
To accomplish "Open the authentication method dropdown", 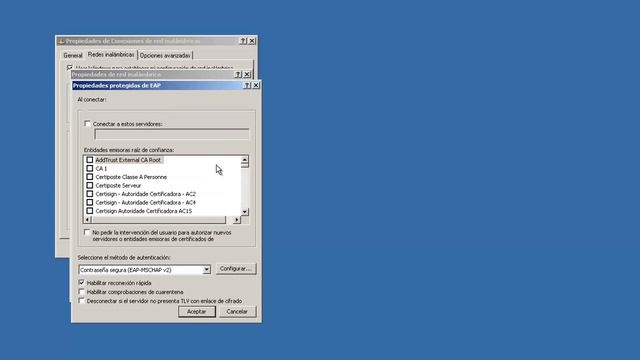I will tap(207, 270).
